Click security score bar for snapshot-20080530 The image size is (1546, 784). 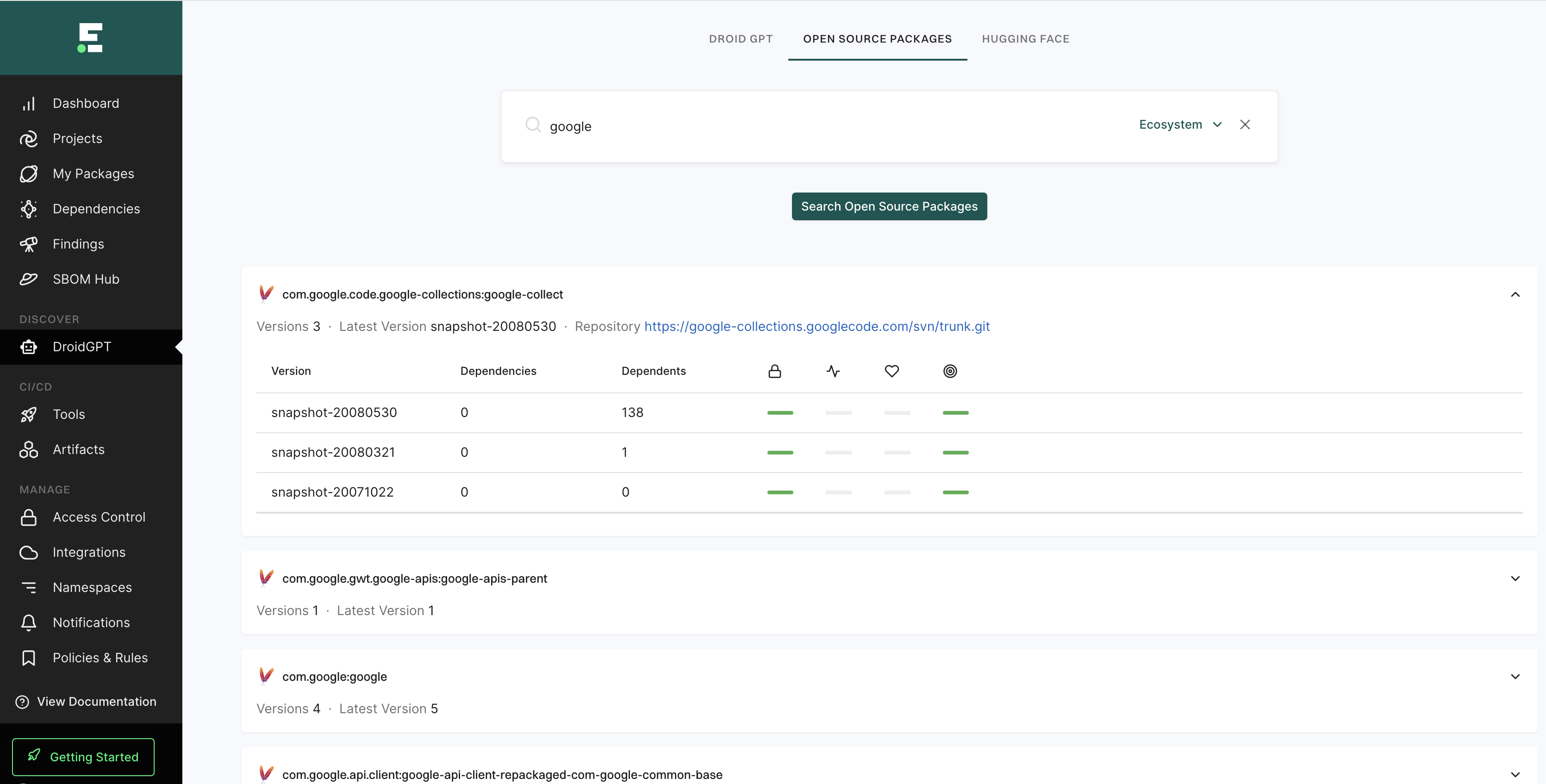click(780, 413)
